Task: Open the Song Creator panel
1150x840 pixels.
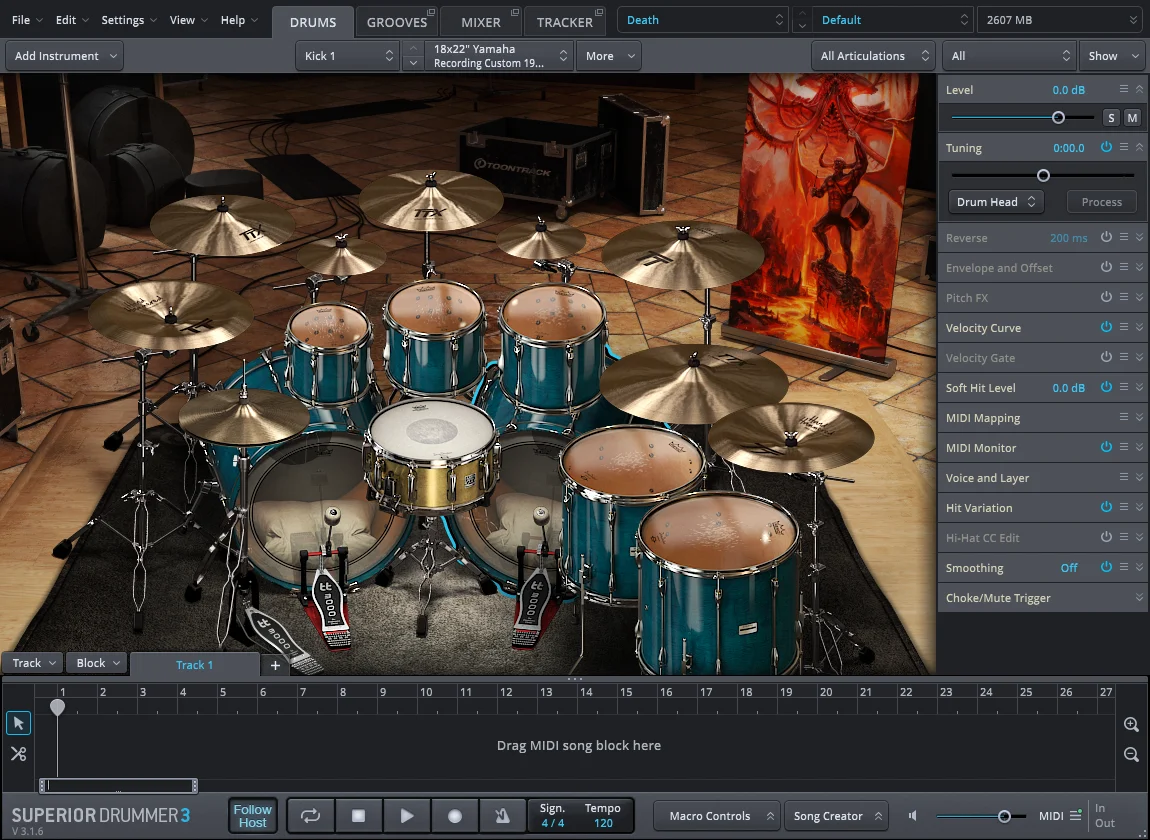Action: coord(835,816)
